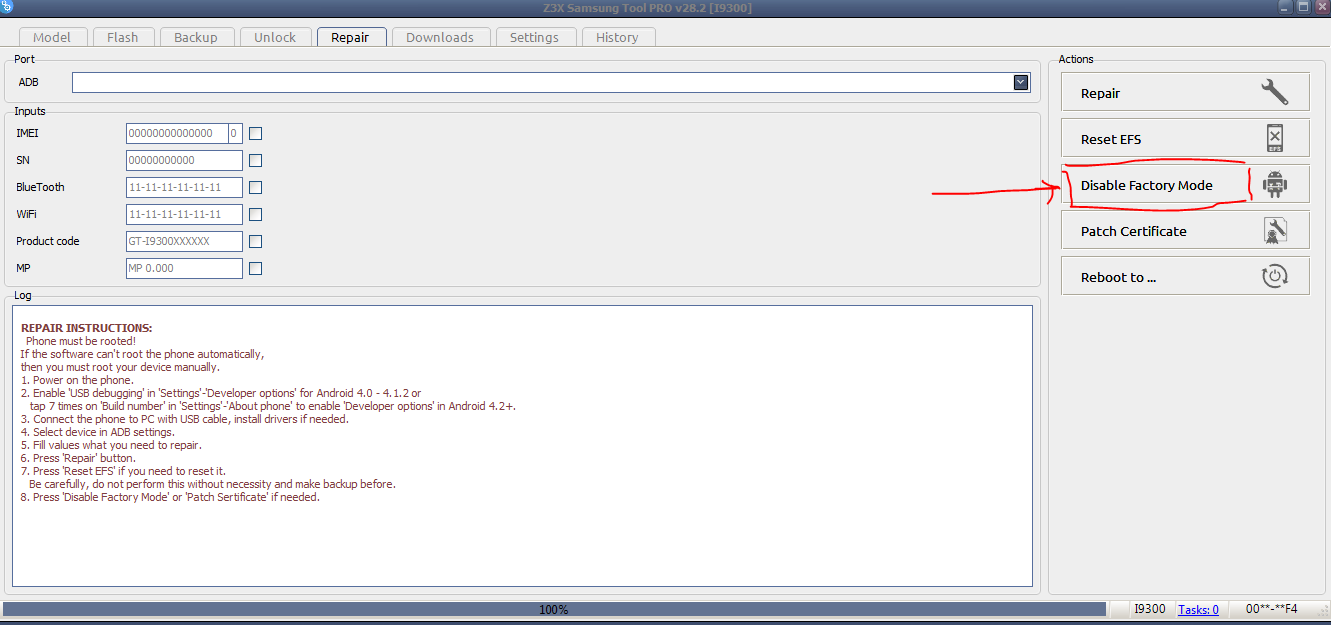Click the EFS phone icon

[x=1274, y=138]
